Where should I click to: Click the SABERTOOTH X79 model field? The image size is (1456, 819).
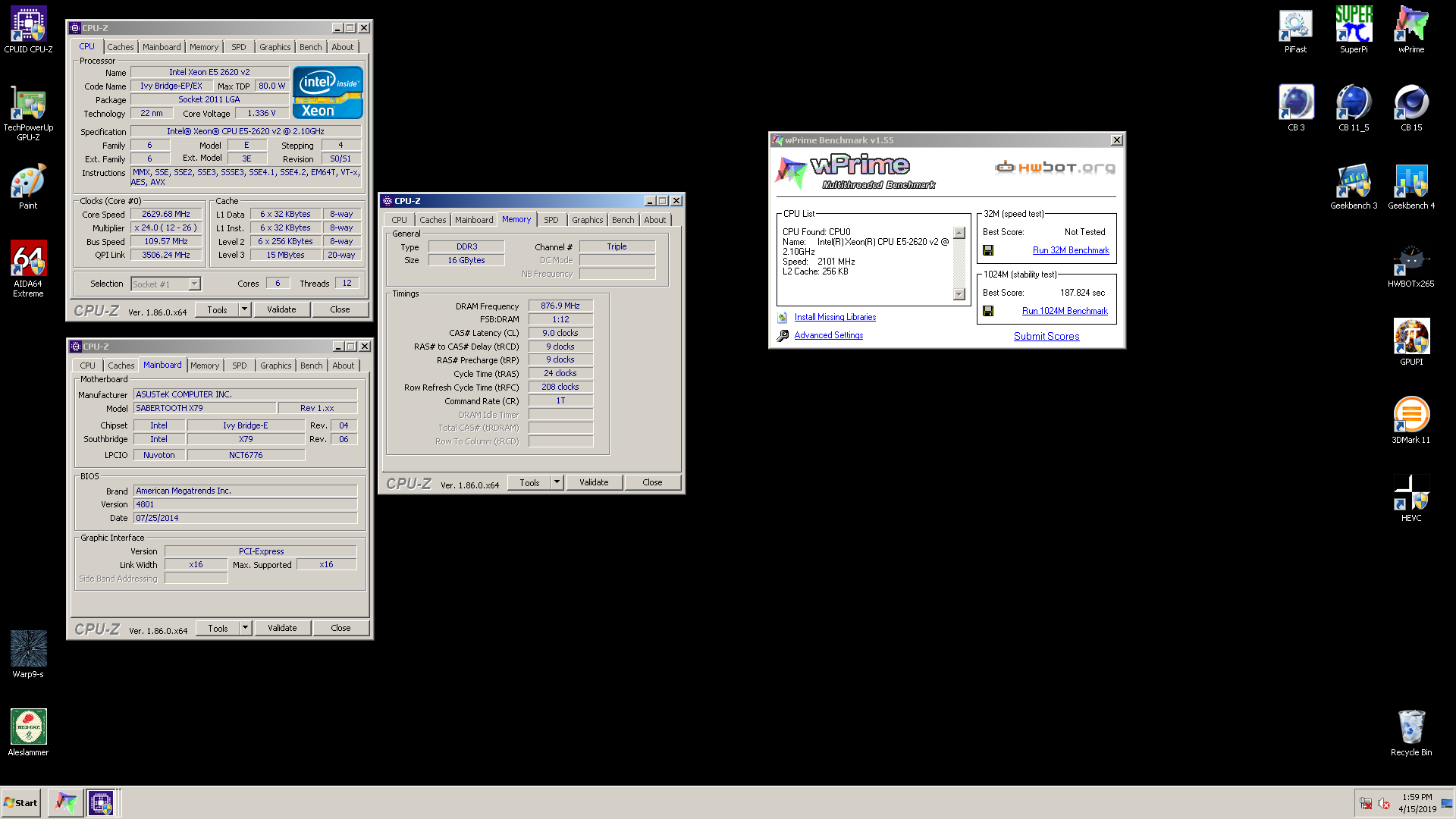coord(205,408)
